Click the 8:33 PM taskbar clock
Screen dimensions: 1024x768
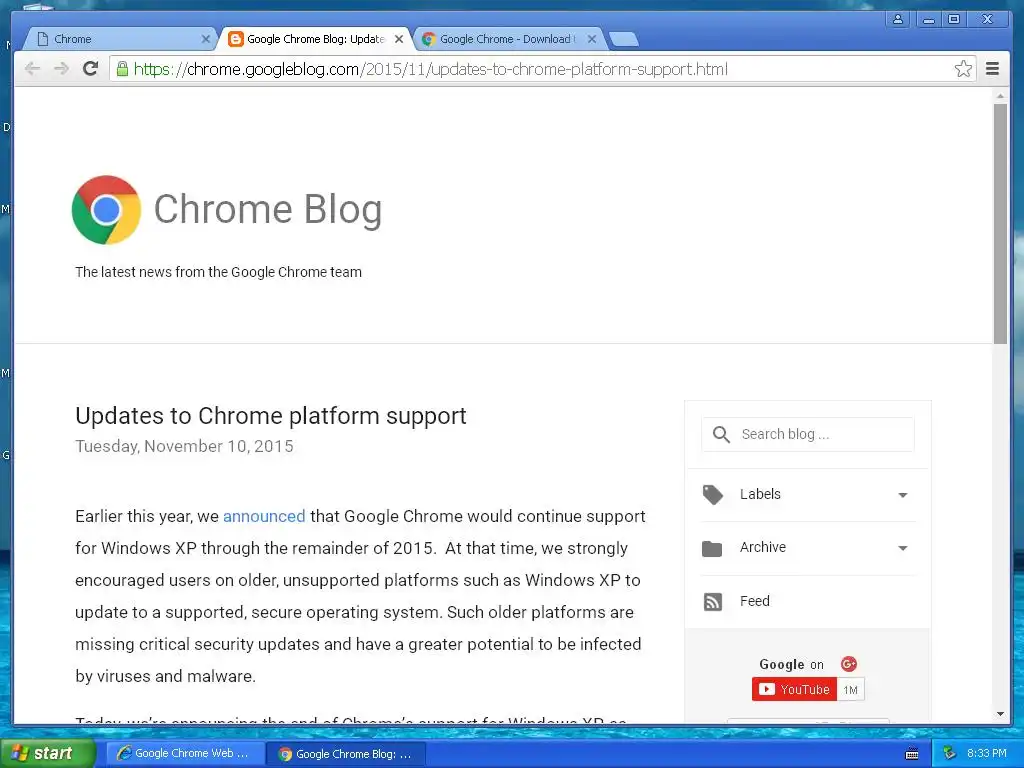pos(987,754)
